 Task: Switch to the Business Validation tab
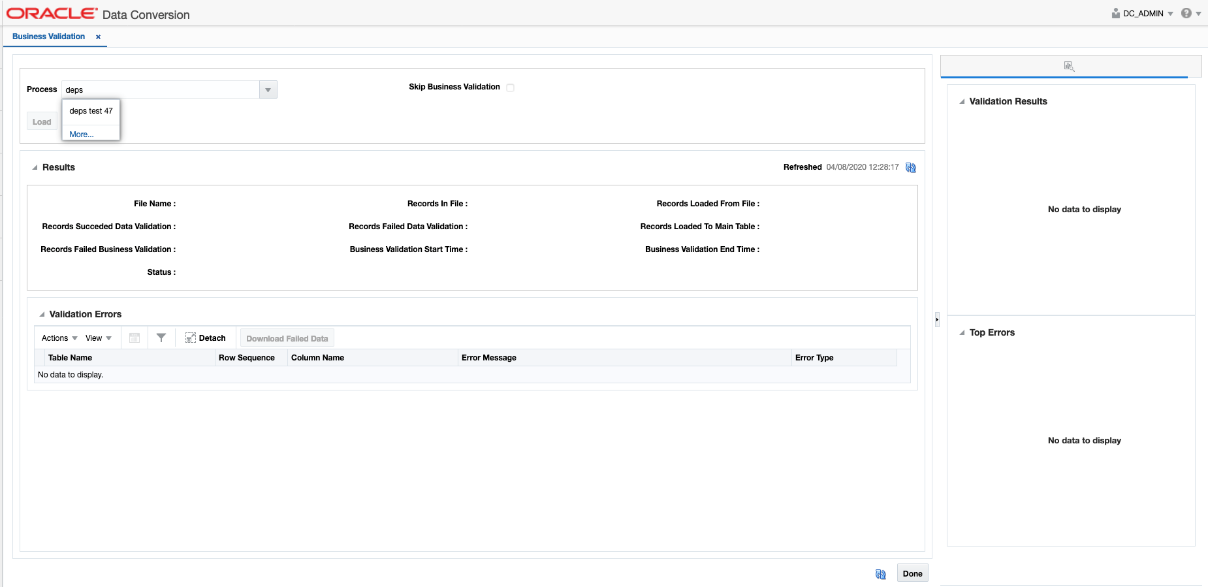coord(49,36)
